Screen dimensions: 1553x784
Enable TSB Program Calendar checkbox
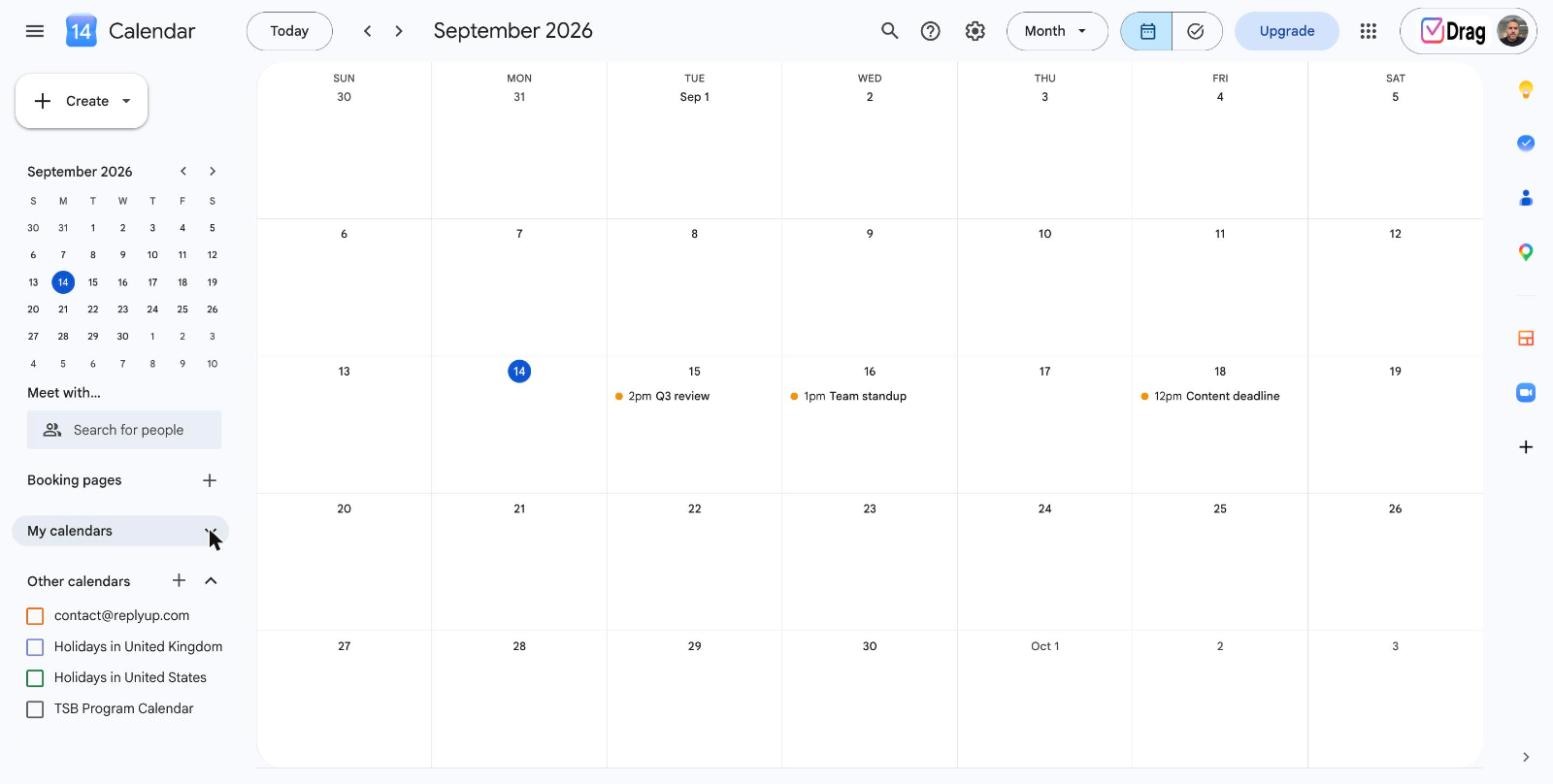pyautogui.click(x=35, y=709)
